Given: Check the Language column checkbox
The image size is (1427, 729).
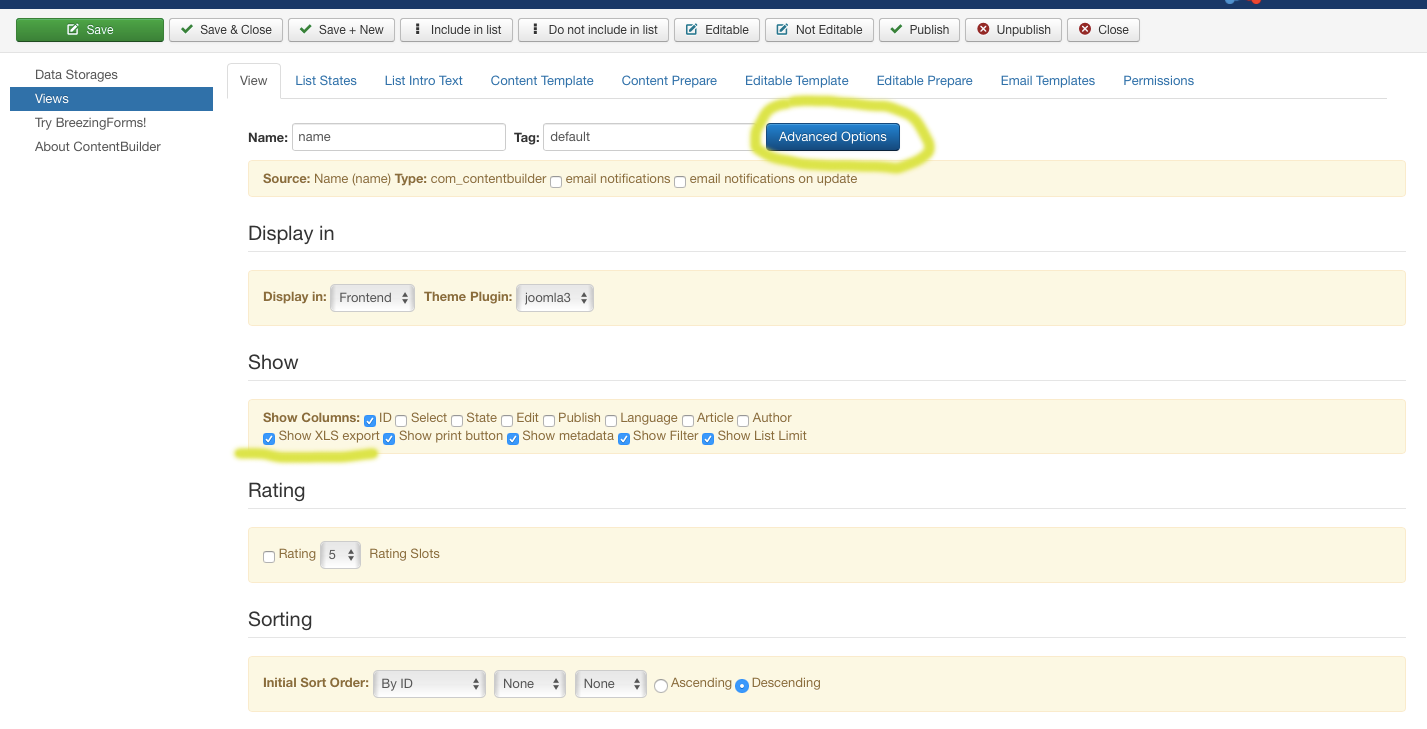Looking at the screenshot, I should point(611,420).
